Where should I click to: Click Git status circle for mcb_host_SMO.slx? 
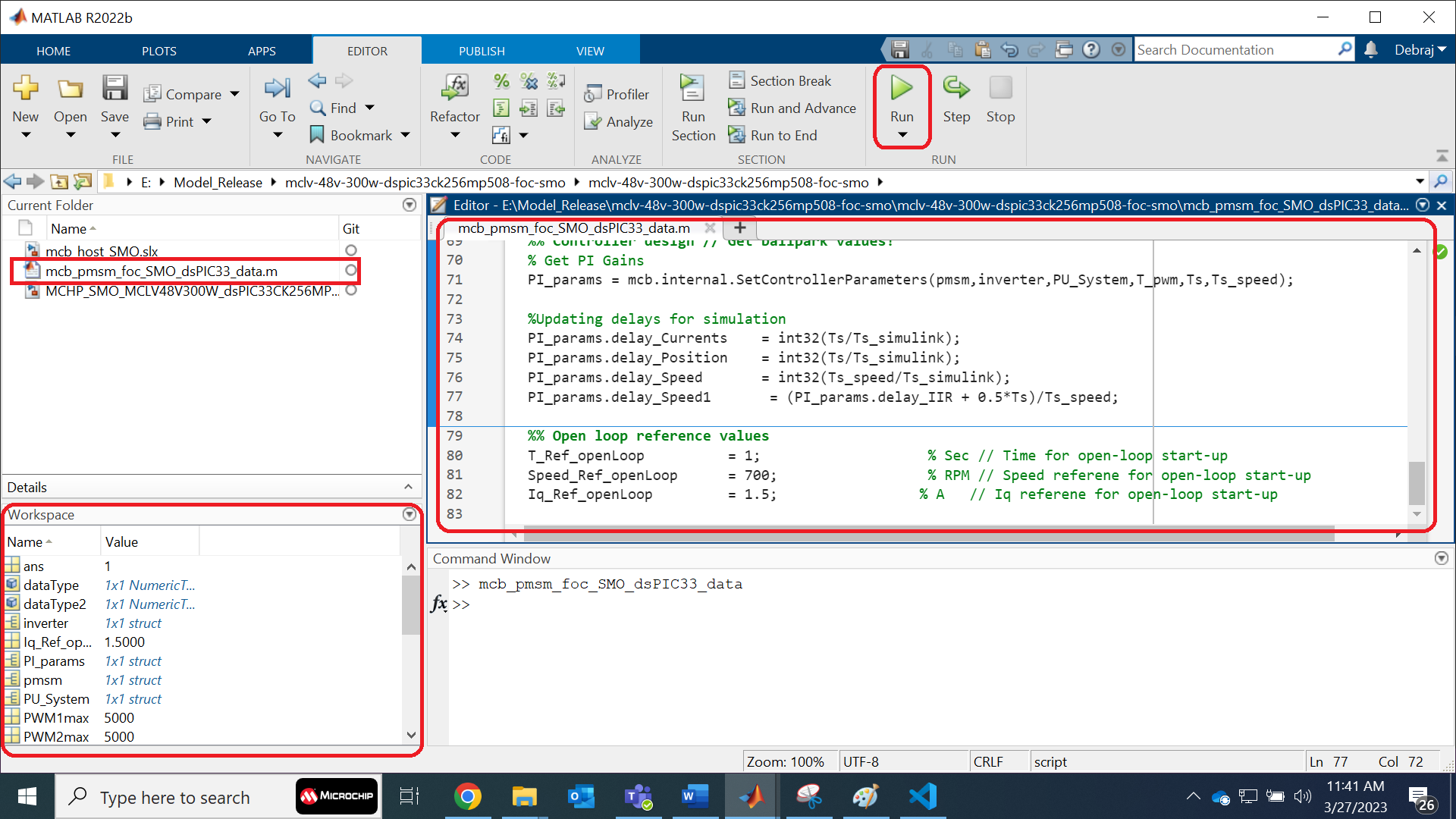point(350,250)
